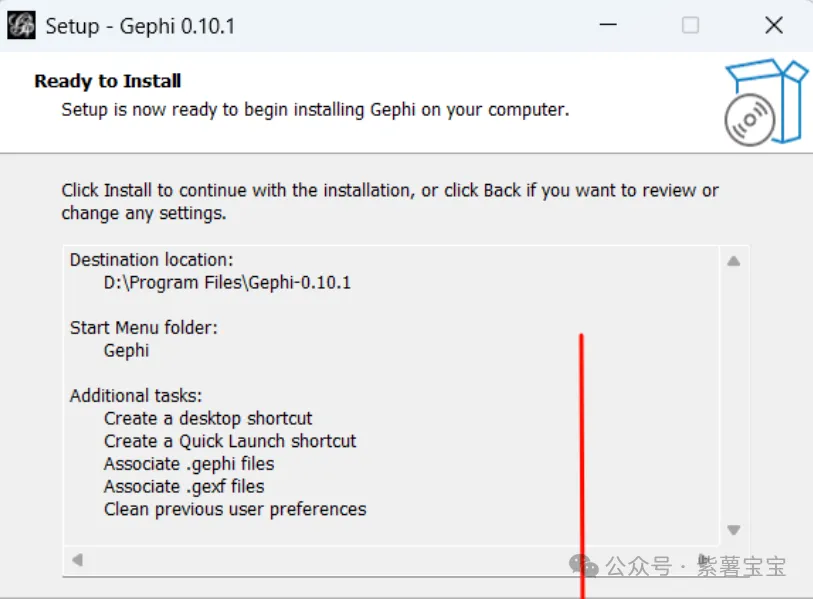Screen dimensions: 813x599
Task: Click the "Associate .gephi files" line
Action: (189, 464)
